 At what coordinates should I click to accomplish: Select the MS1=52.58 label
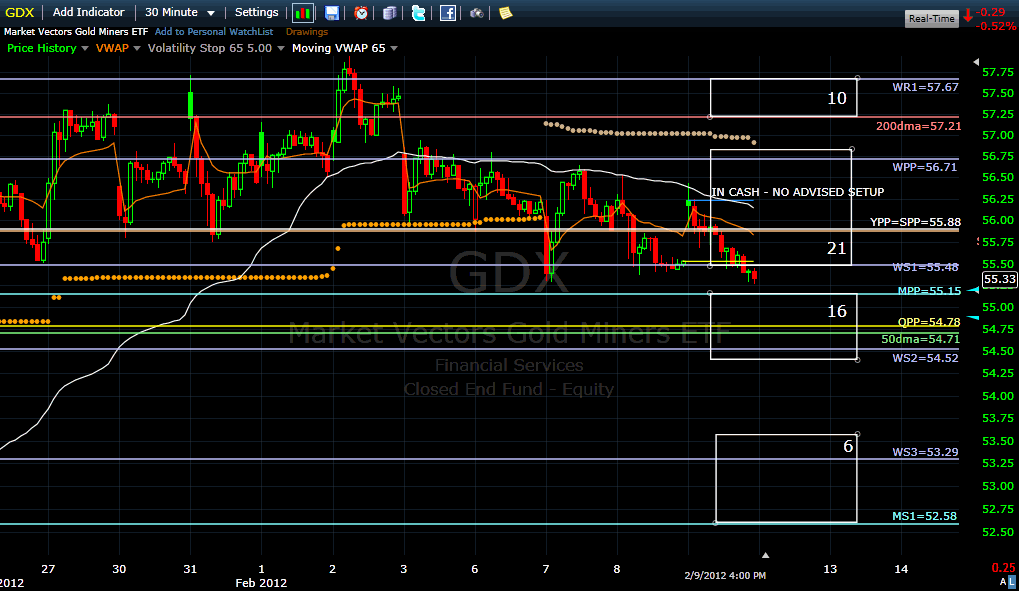pyautogui.click(x=924, y=516)
